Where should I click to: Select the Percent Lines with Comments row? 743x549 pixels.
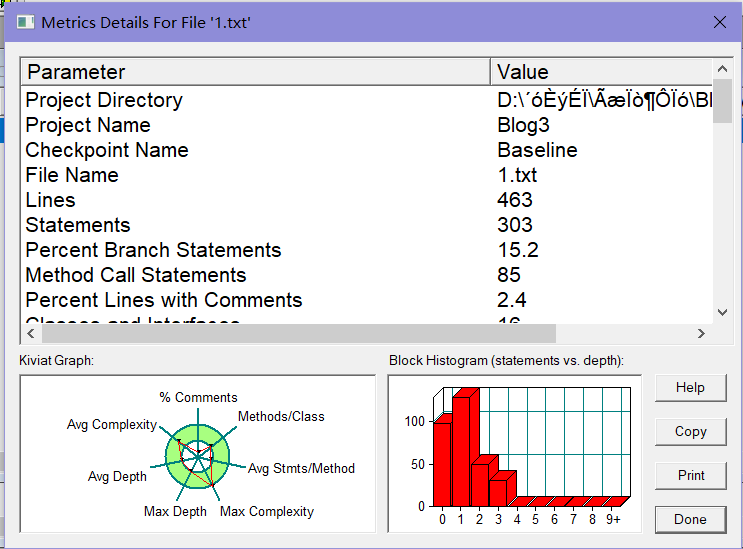pyautogui.click(x=367, y=300)
